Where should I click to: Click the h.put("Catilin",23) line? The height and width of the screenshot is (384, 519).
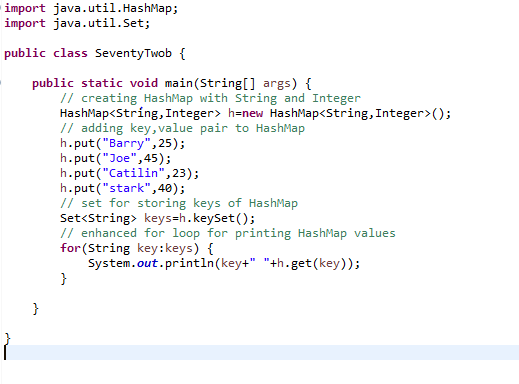129,173
